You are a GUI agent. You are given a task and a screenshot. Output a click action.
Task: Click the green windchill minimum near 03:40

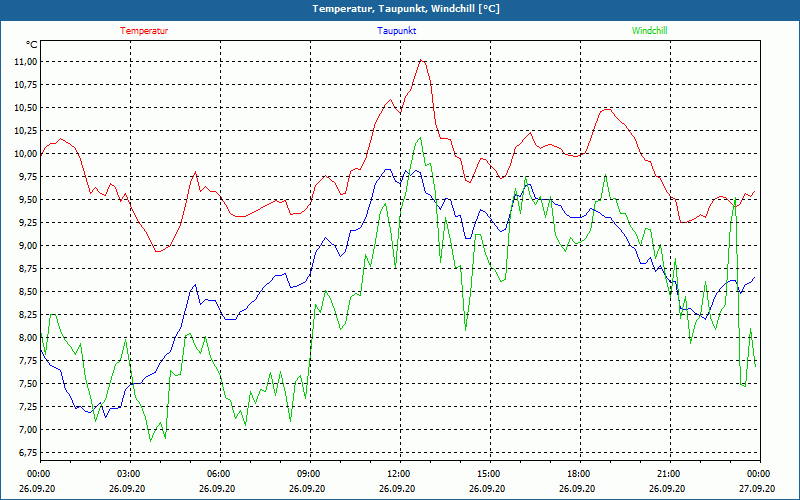tap(151, 441)
